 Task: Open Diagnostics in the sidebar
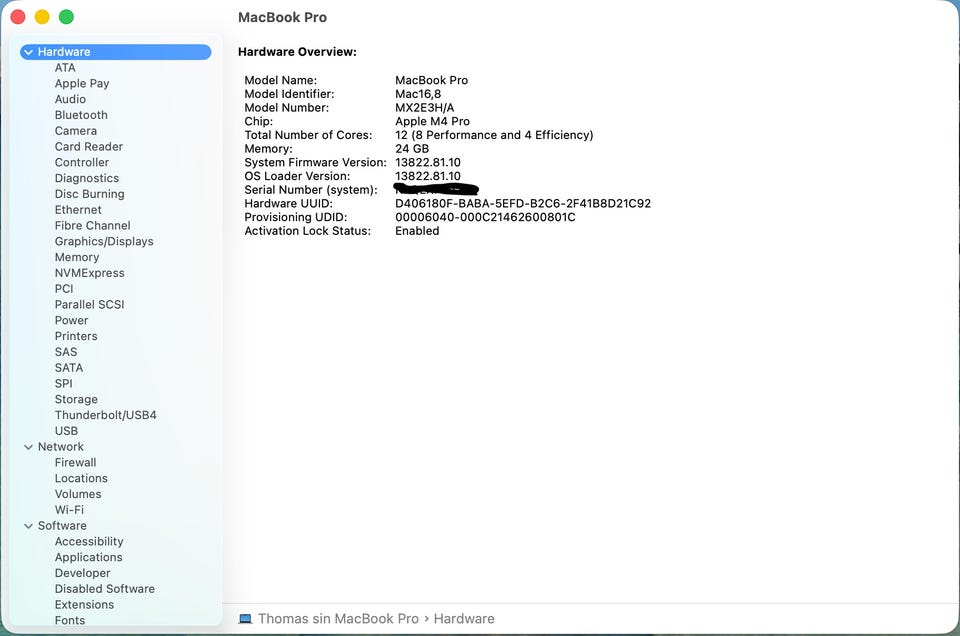[x=87, y=179]
